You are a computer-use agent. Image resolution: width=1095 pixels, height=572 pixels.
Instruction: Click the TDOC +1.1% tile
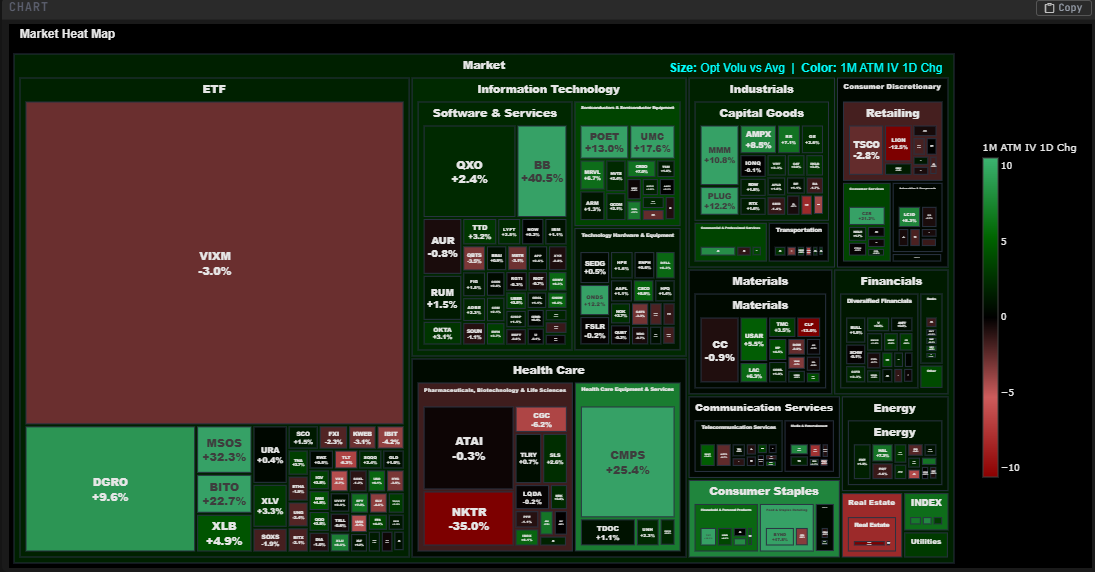click(x=608, y=533)
